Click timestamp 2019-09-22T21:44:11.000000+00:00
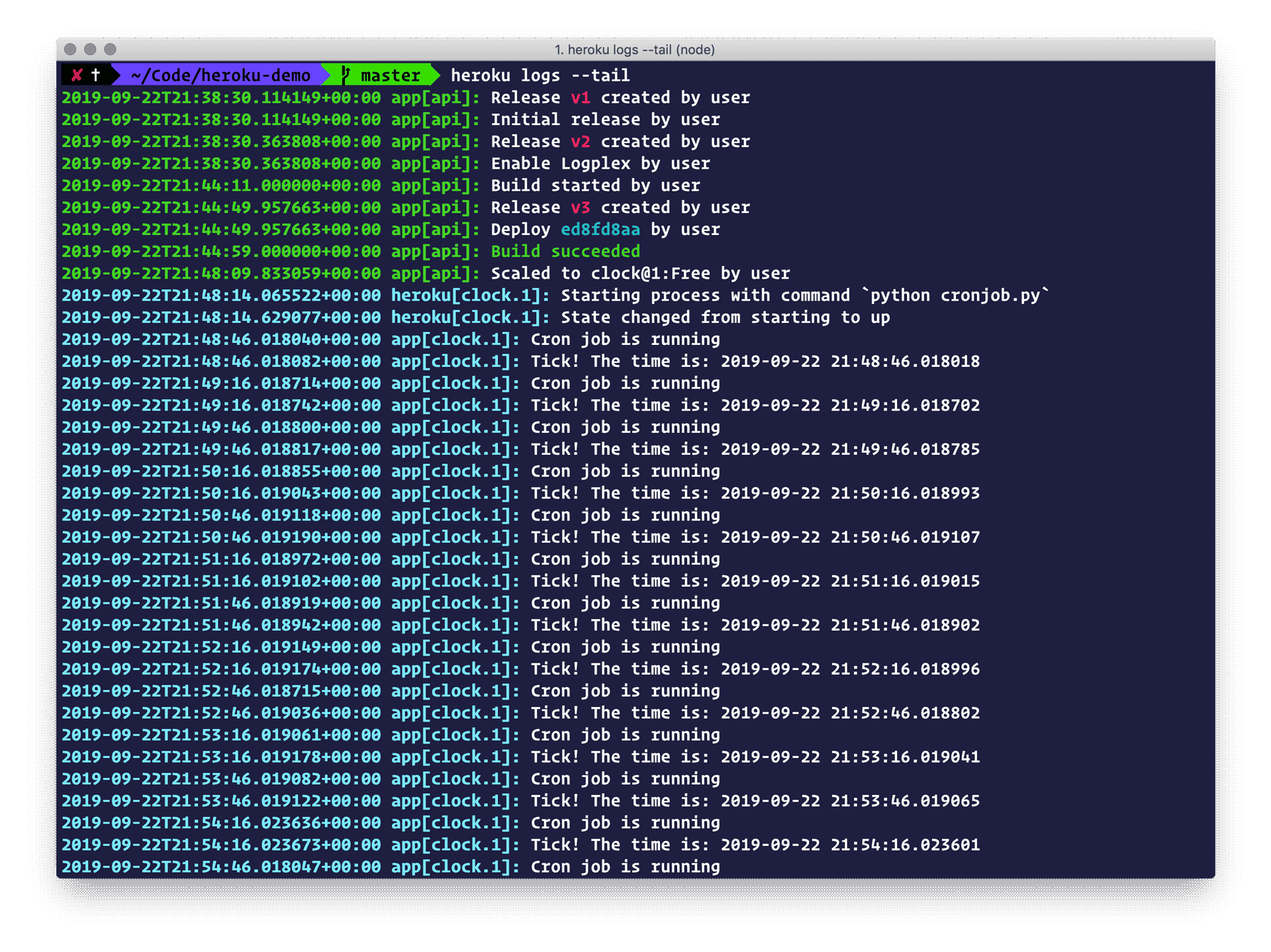1271x952 pixels. (x=221, y=185)
